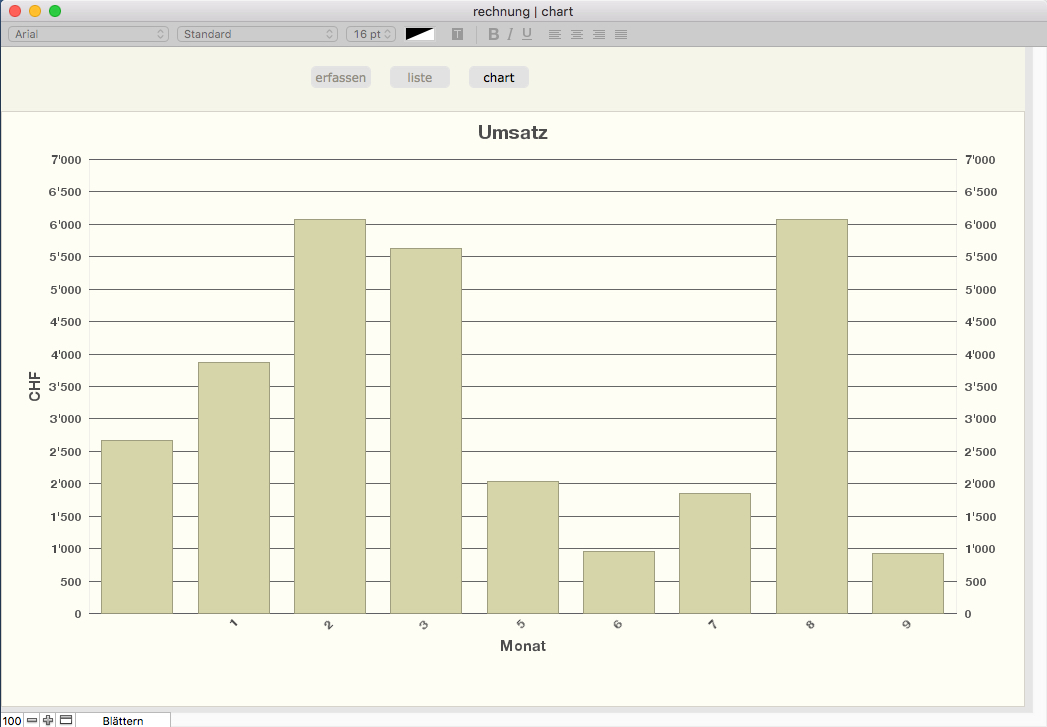Toggle italic text formatting
This screenshot has width=1047, height=727.
pyautogui.click(x=510, y=34)
